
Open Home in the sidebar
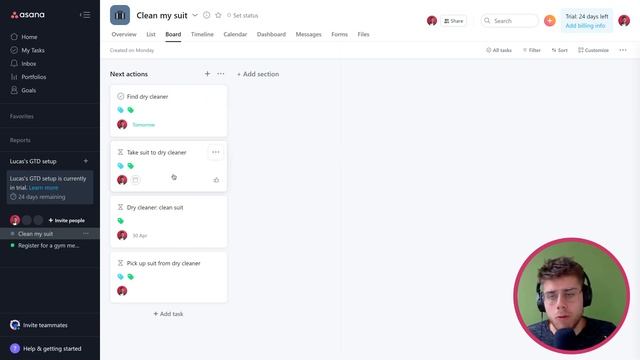pyautogui.click(x=29, y=37)
